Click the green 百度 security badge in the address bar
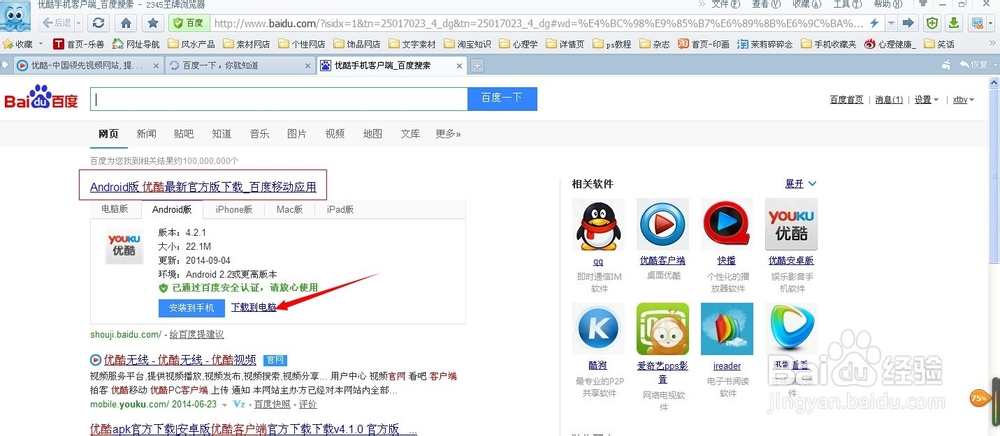This screenshot has width=1000, height=436. pos(188,23)
